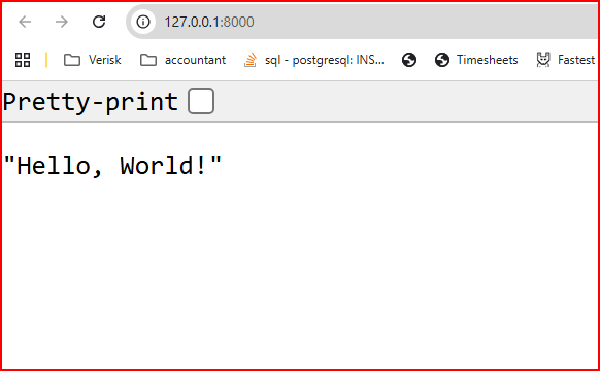Open the apps grid icon in bookmarks bar

[x=22, y=60]
